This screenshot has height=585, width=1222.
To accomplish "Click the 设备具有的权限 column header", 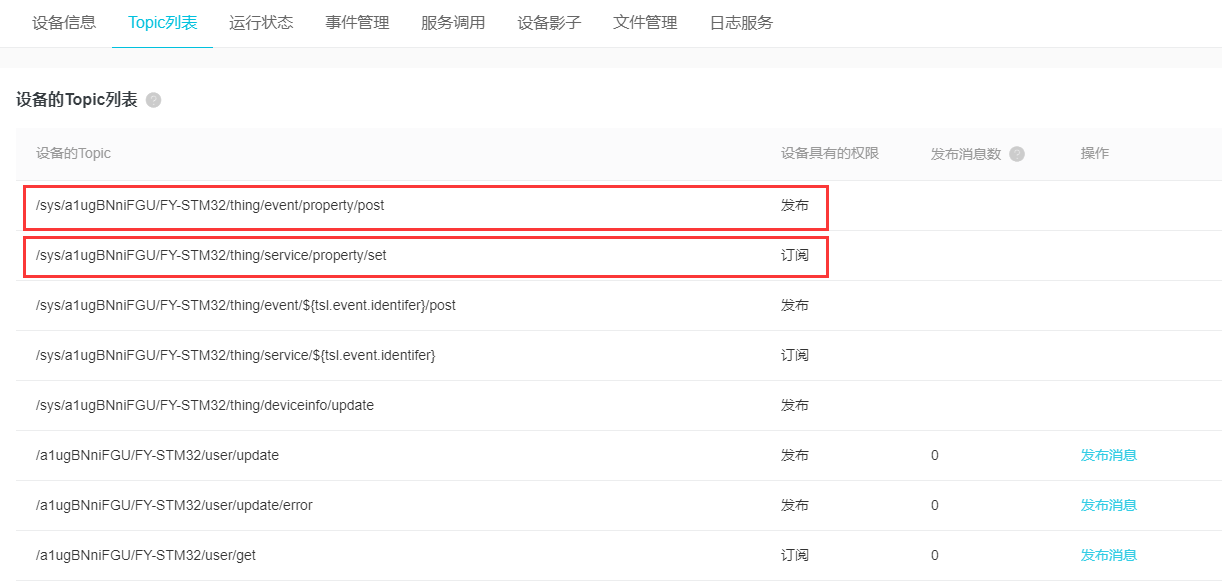I will click(x=829, y=154).
